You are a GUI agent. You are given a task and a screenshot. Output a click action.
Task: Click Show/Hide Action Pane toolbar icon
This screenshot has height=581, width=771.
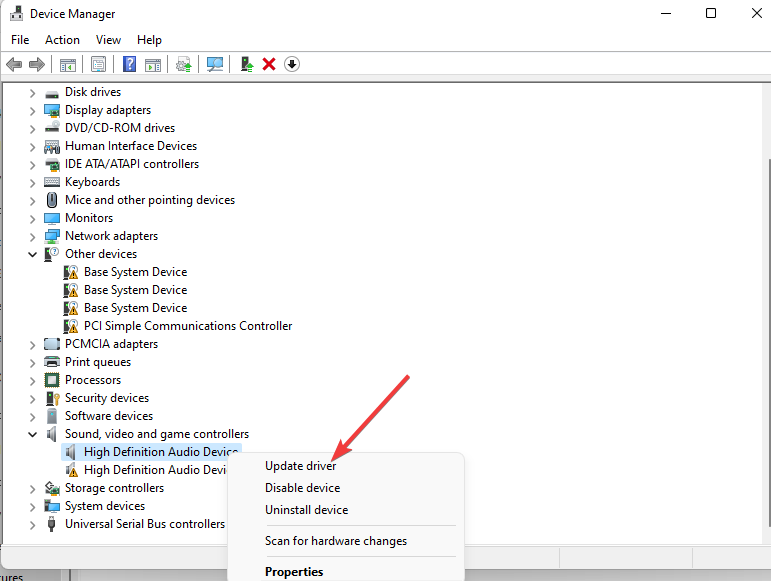(x=153, y=64)
